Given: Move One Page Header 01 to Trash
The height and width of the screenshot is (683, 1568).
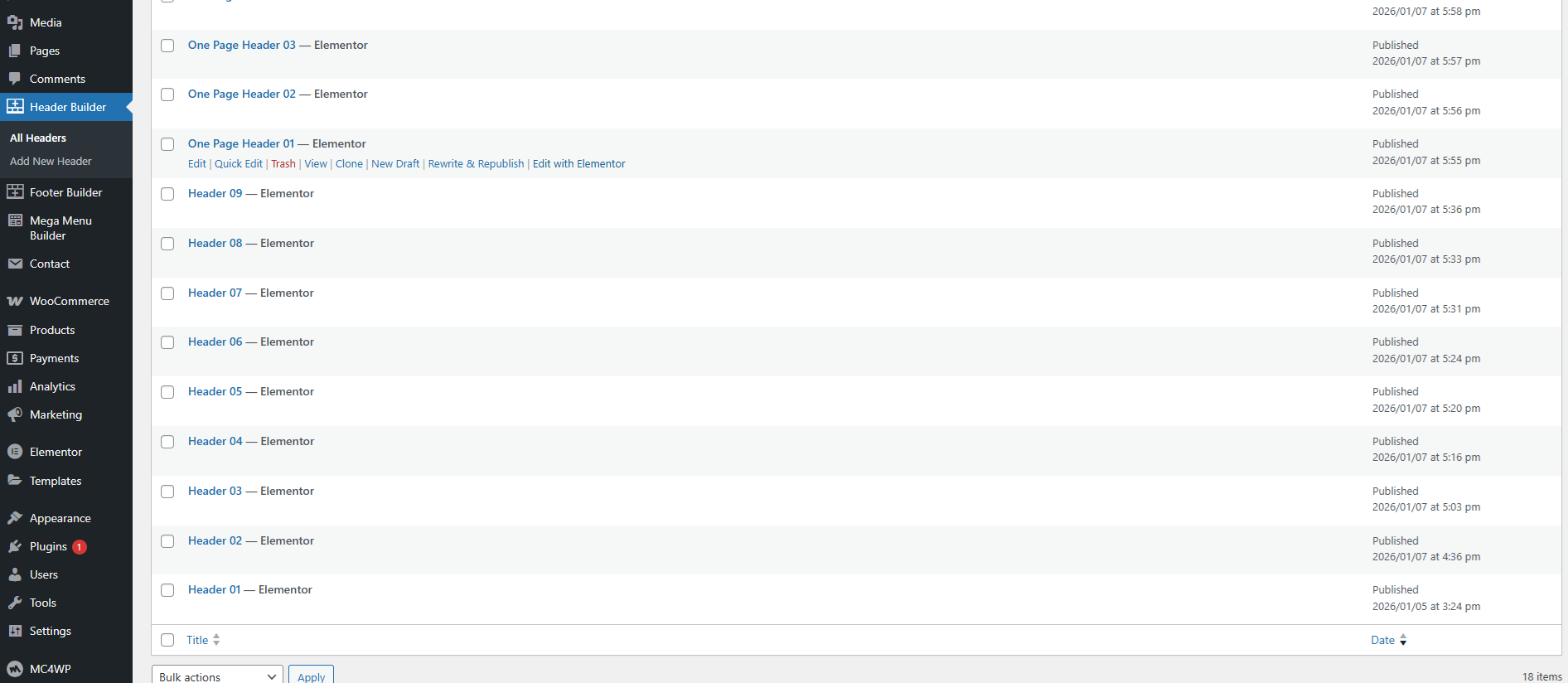Looking at the screenshot, I should [283, 164].
